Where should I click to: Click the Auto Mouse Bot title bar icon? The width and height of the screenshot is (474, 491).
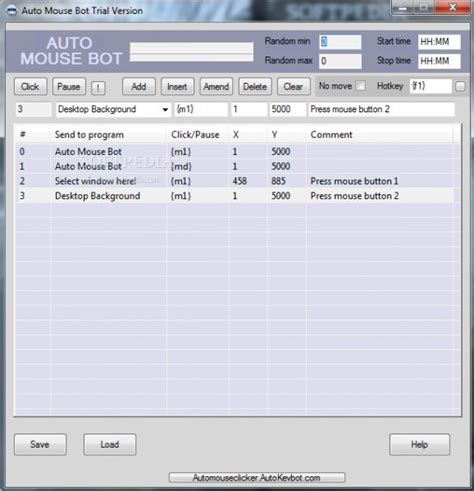12,11
